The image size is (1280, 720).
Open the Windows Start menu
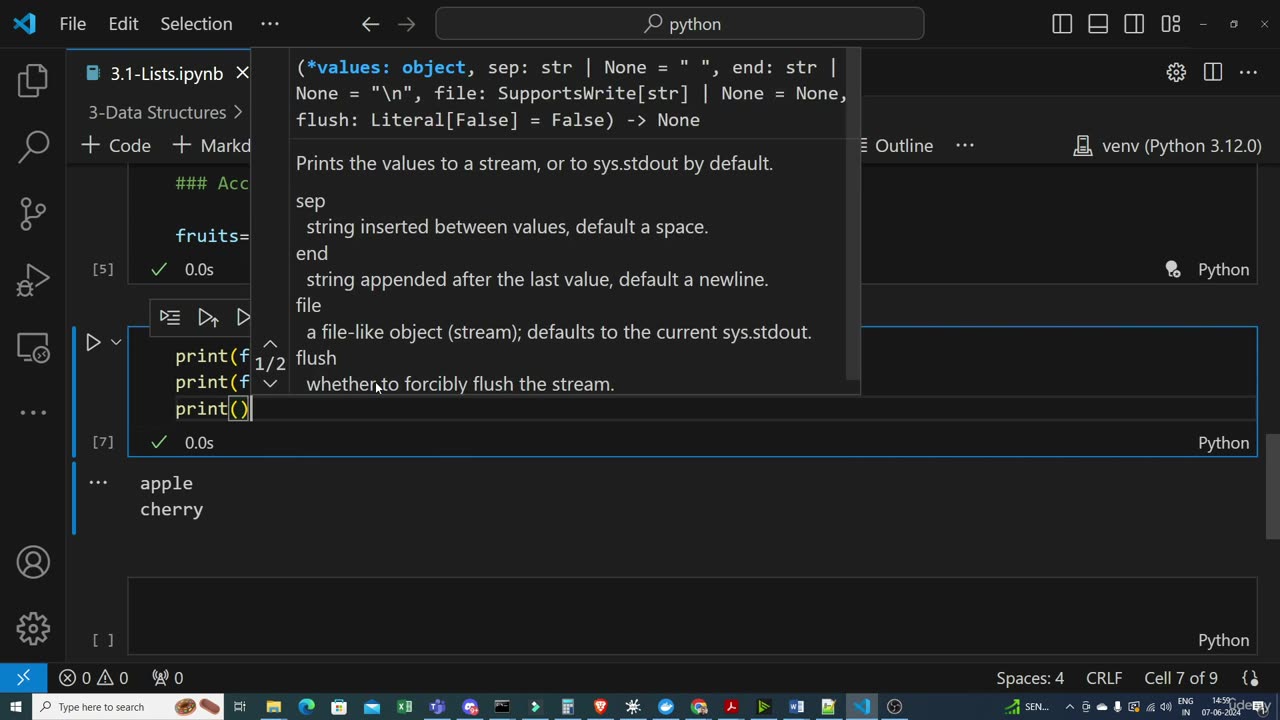[16, 707]
